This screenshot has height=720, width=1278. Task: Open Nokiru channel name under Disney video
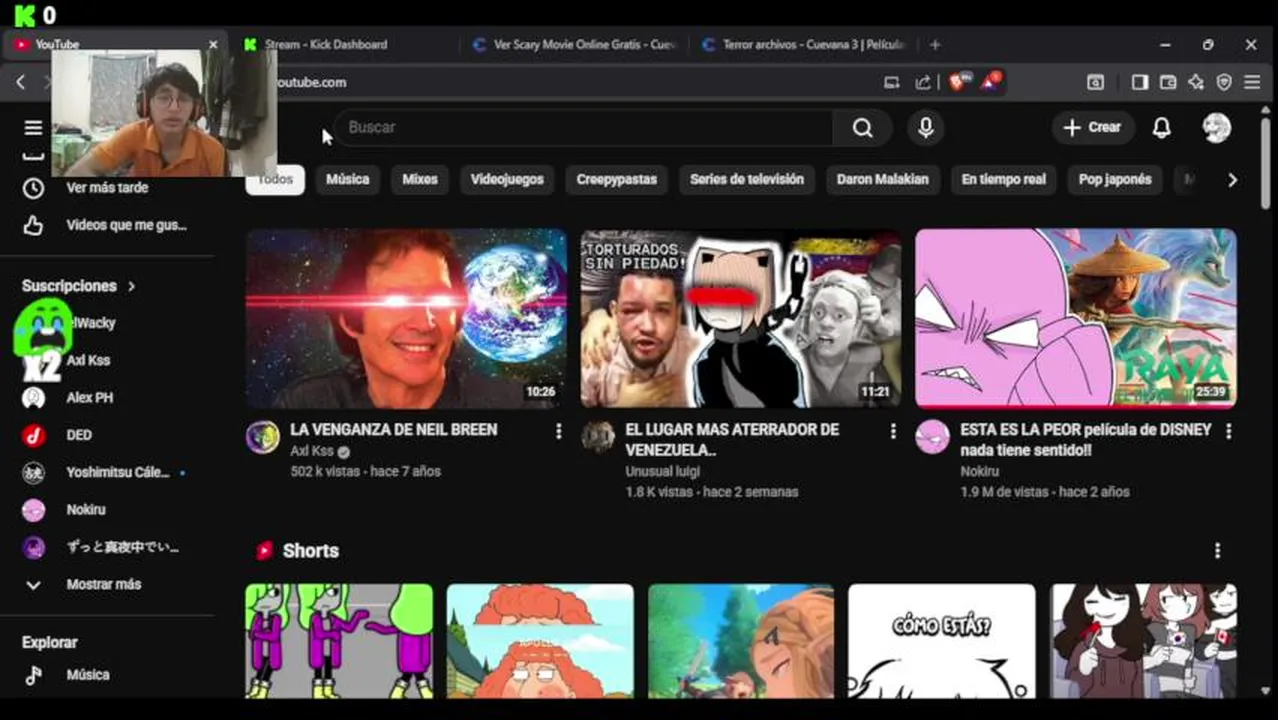[x=979, y=471]
